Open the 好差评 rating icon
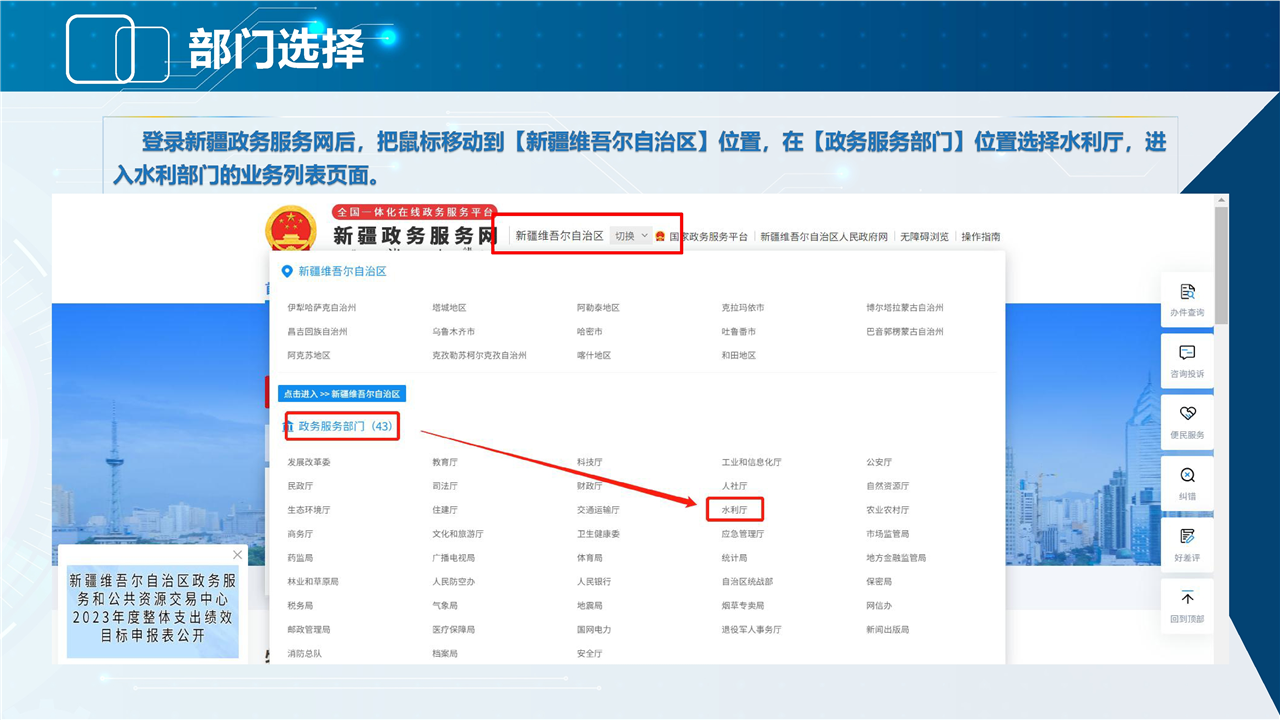Screen dimensions: 1280x720 [x=1187, y=537]
